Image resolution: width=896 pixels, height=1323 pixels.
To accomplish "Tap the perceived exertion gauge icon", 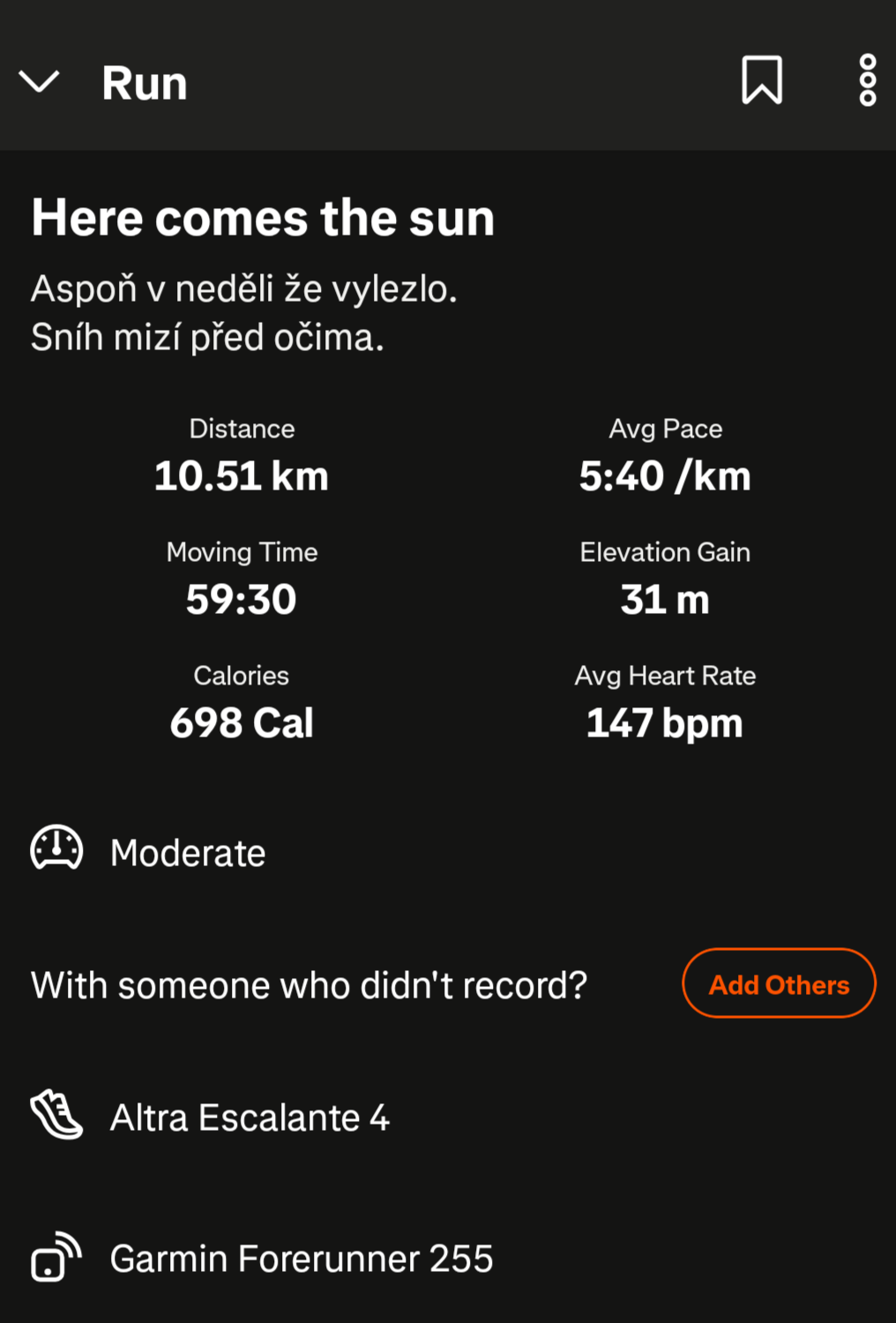I will pos(56,849).
